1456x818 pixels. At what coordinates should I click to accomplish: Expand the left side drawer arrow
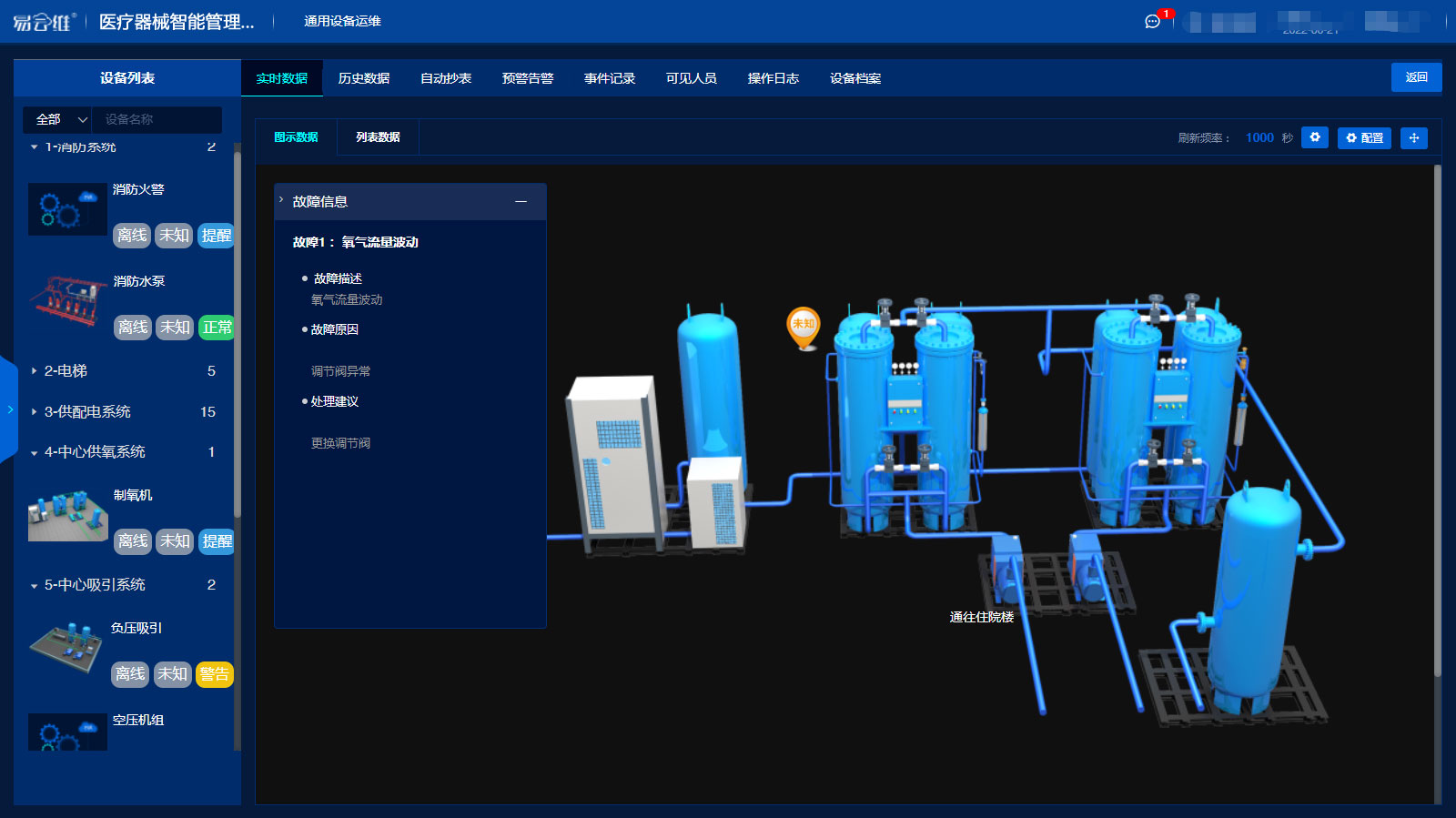[x=9, y=409]
